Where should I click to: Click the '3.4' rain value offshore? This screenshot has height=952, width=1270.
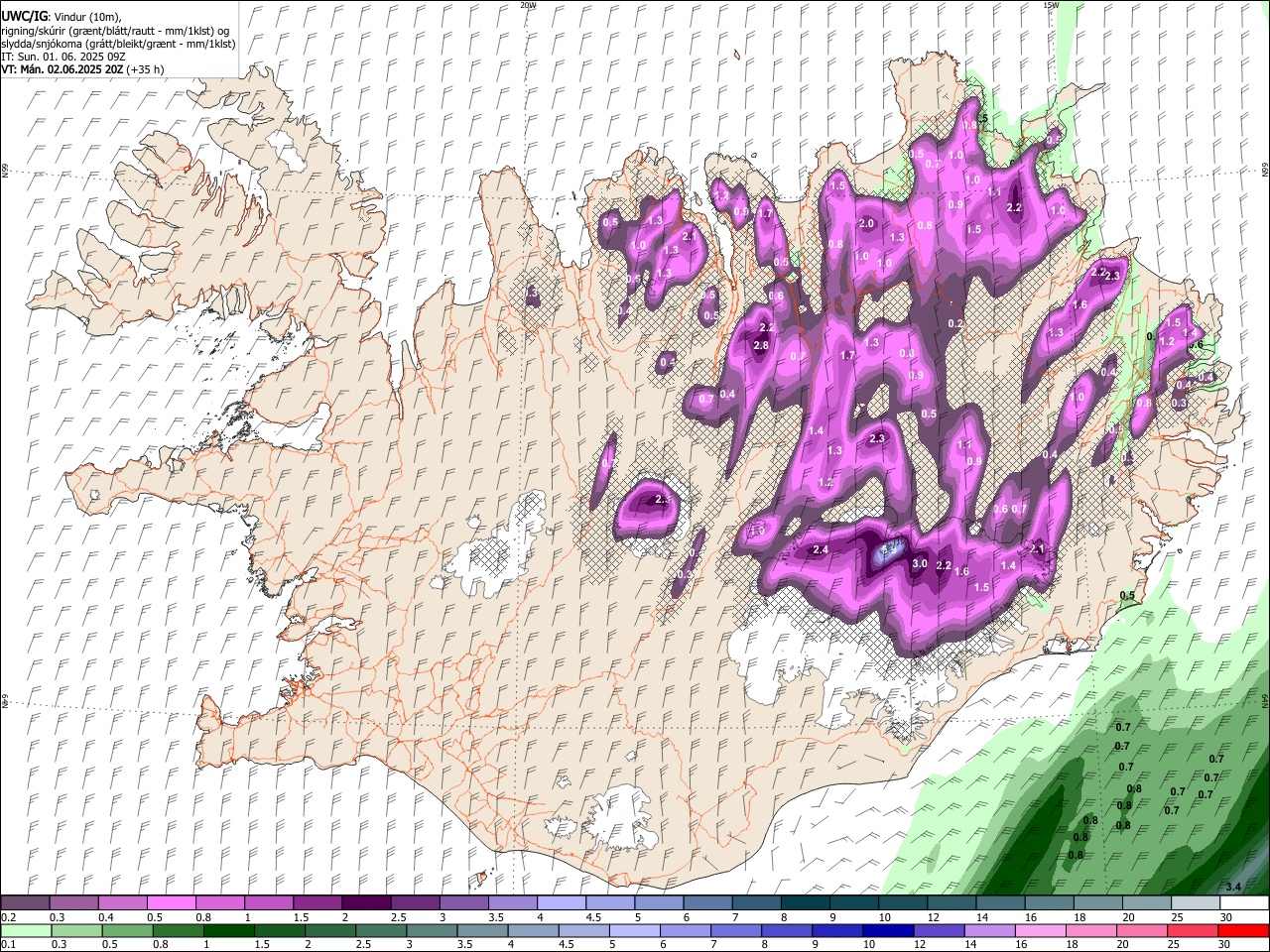tap(1233, 886)
